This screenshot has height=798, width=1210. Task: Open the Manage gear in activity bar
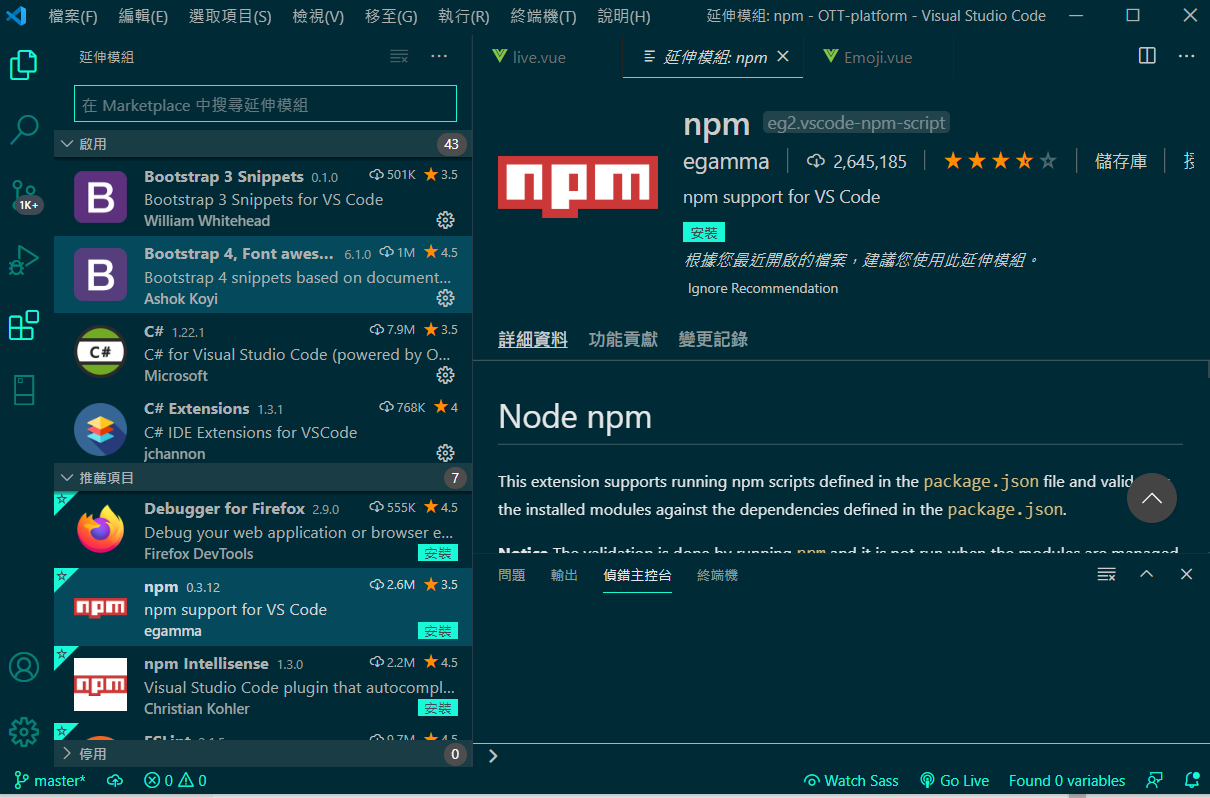[24, 731]
